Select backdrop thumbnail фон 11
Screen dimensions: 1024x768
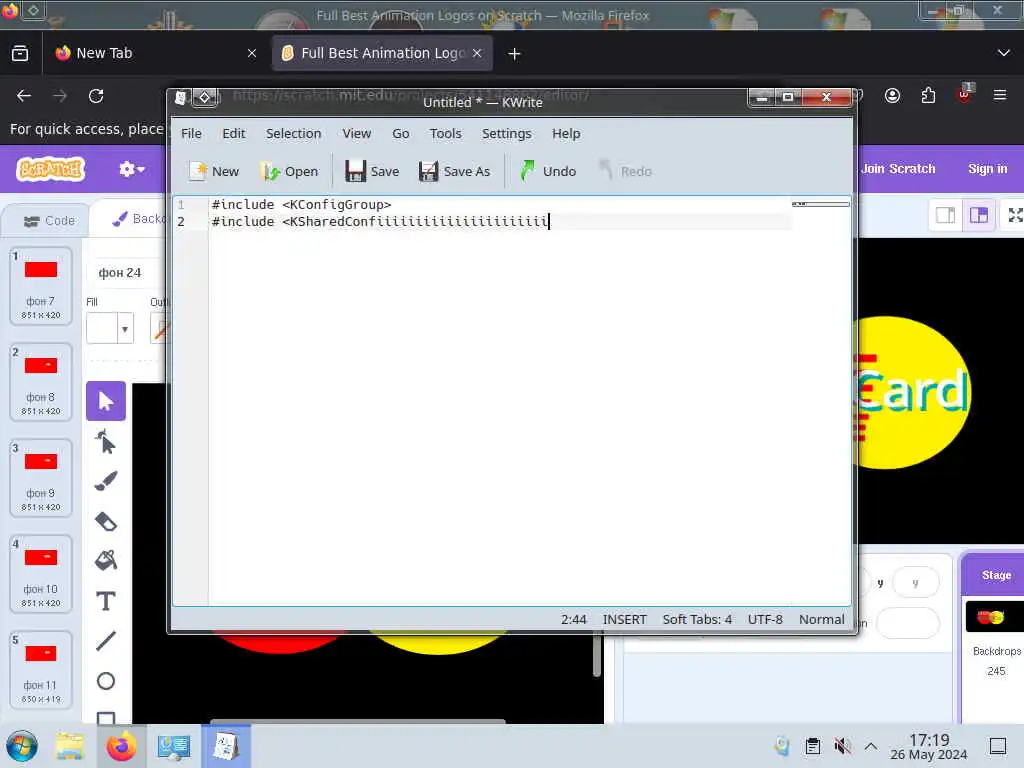pos(40,669)
